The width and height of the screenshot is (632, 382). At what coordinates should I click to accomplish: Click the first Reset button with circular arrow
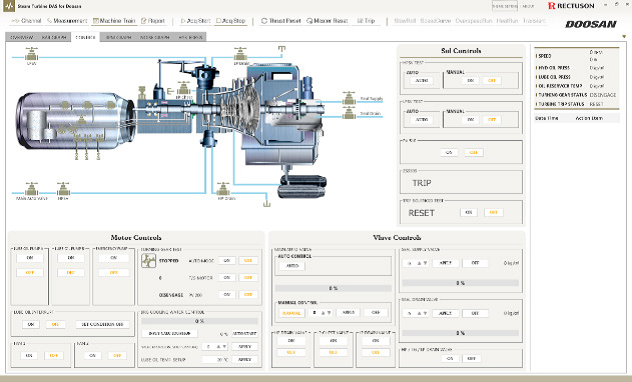281,21
